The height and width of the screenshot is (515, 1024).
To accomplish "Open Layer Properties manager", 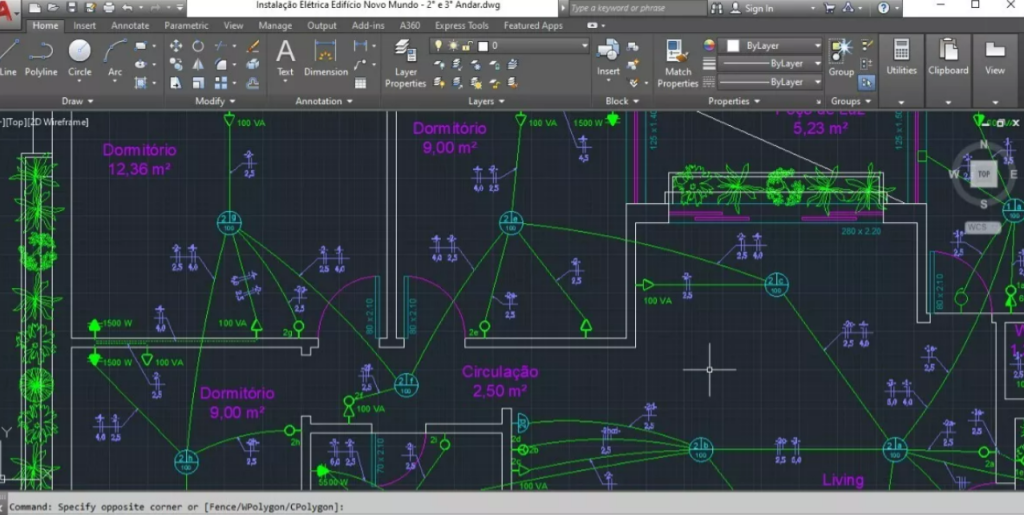I will pos(406,63).
